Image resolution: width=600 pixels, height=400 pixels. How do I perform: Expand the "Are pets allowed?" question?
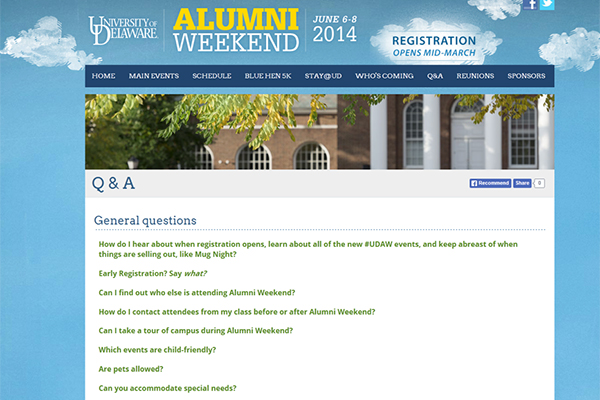pos(131,369)
